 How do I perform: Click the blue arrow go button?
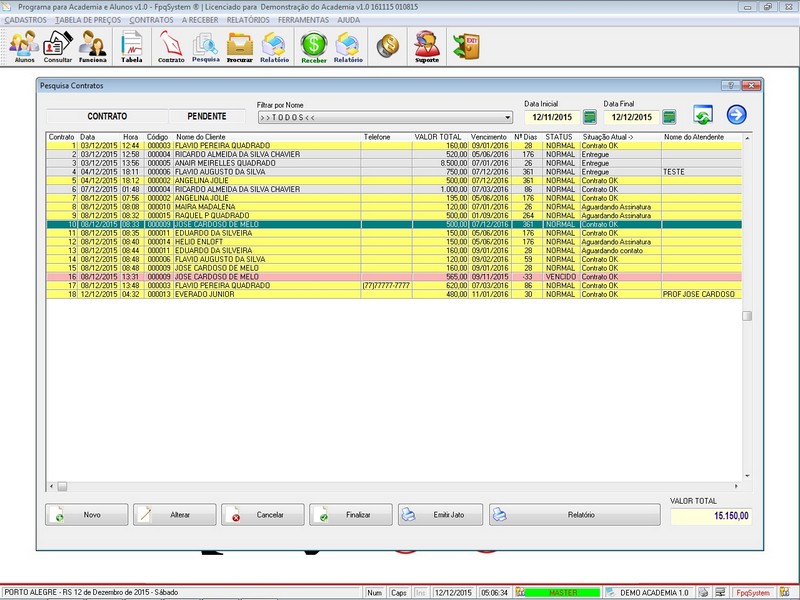coord(737,115)
